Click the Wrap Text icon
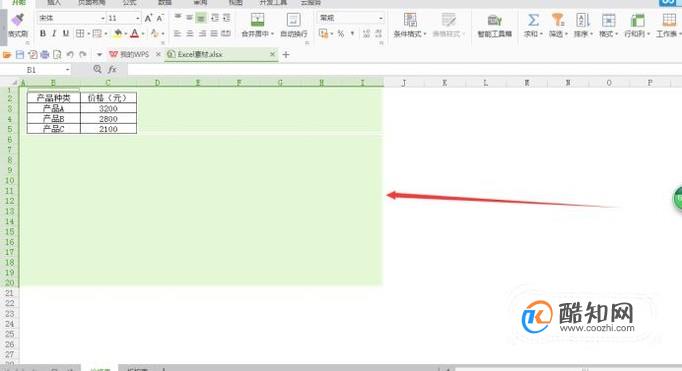The image size is (682, 371). click(x=294, y=20)
